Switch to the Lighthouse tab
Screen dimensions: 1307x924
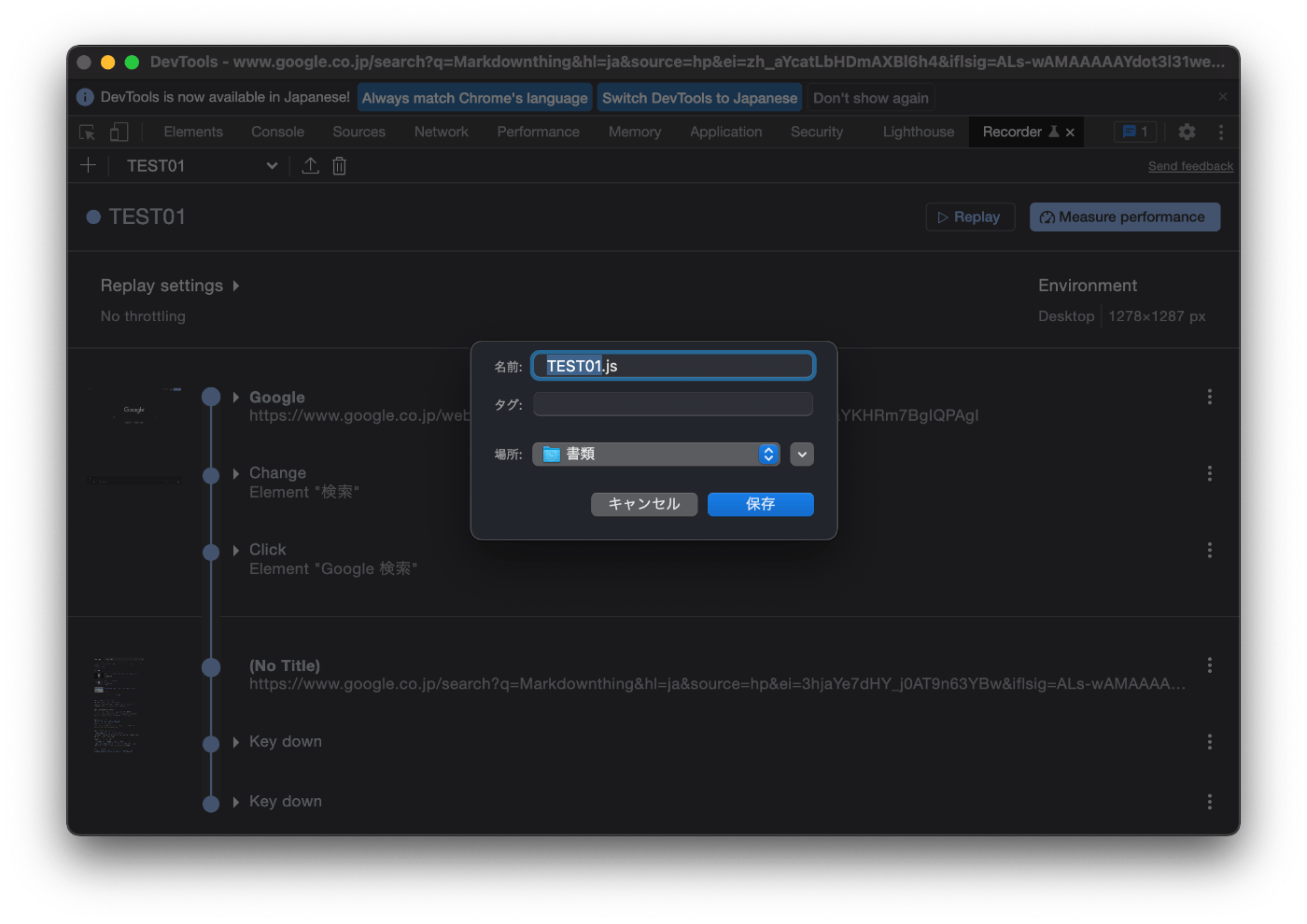click(x=919, y=132)
